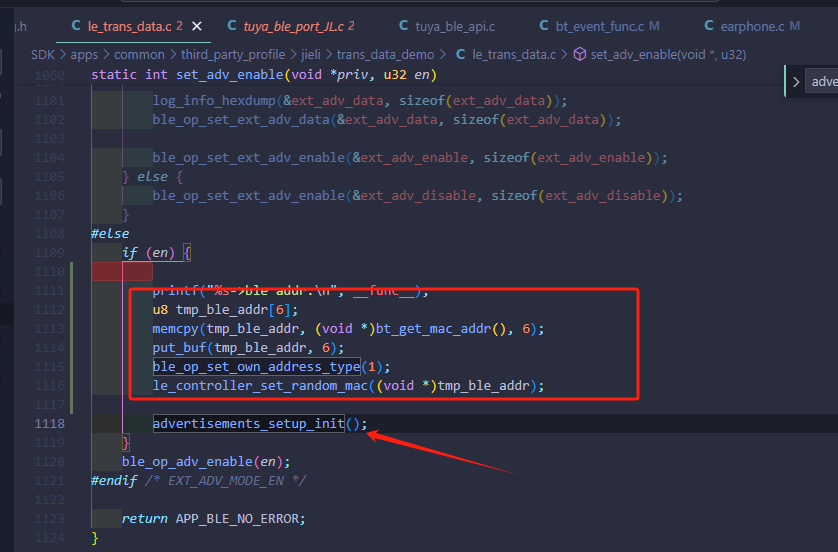
Task: Click ble_op_set_own_address_type on line 1115
Action: click(257, 367)
